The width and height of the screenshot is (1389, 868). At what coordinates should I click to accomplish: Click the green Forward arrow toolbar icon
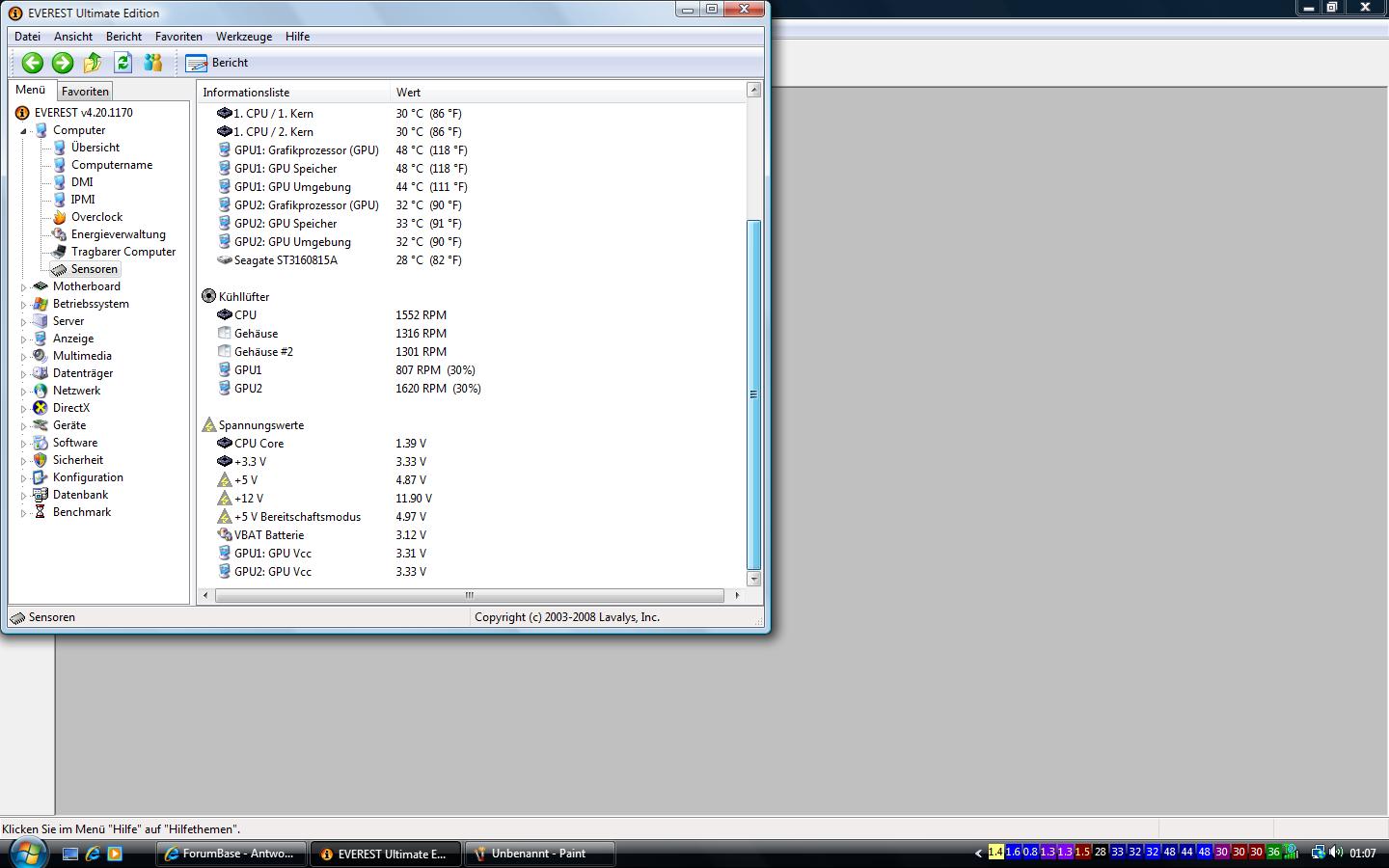coord(63,63)
